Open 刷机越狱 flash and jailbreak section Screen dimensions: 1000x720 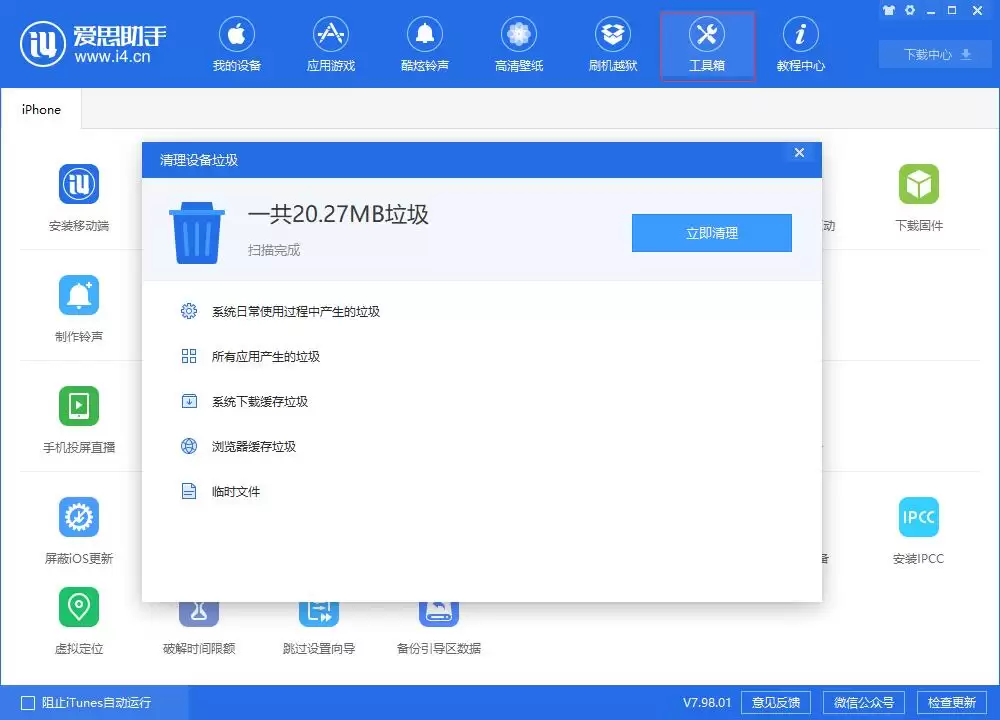pos(613,45)
